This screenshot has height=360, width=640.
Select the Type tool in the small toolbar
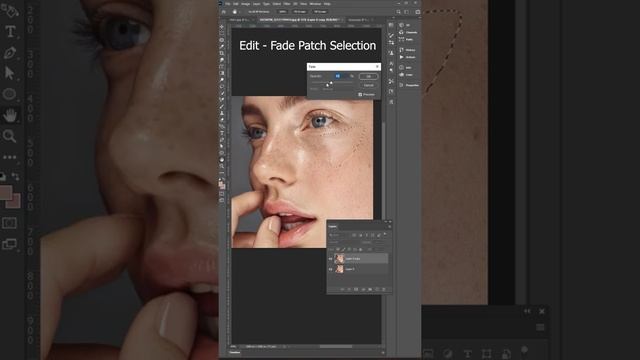click(222, 133)
